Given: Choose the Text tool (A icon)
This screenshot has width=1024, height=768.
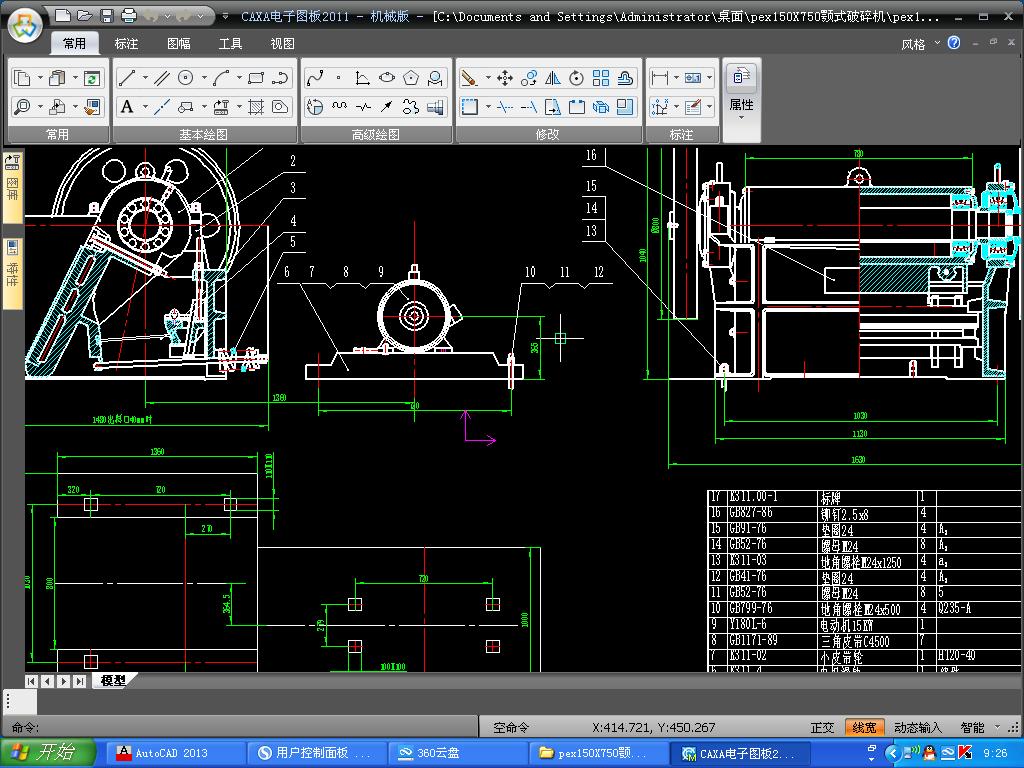Looking at the screenshot, I should coord(128,107).
